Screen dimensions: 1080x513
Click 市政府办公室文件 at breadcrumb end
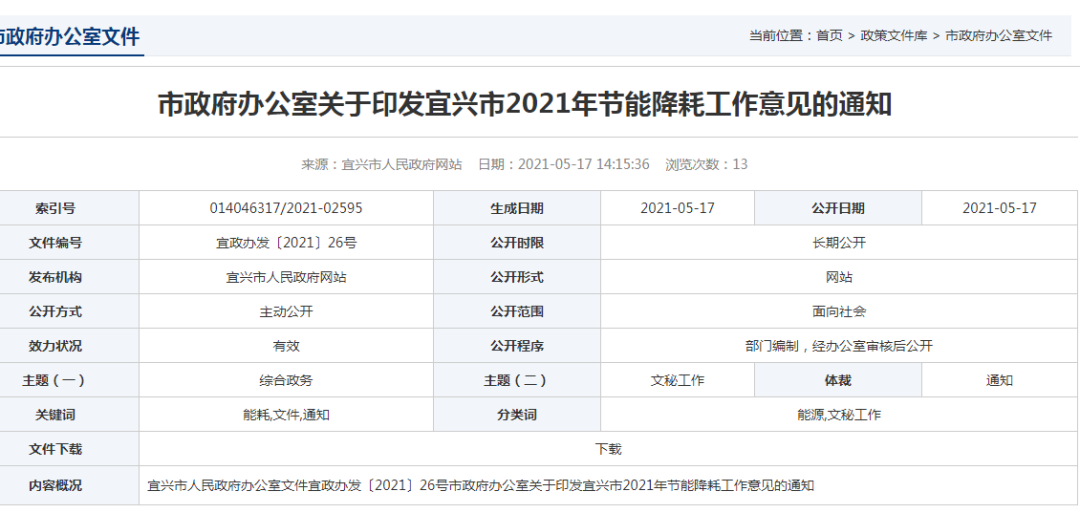point(998,35)
